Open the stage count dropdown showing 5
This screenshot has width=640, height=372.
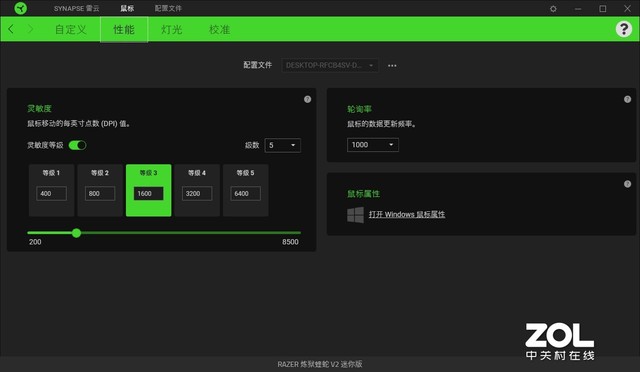[282, 145]
